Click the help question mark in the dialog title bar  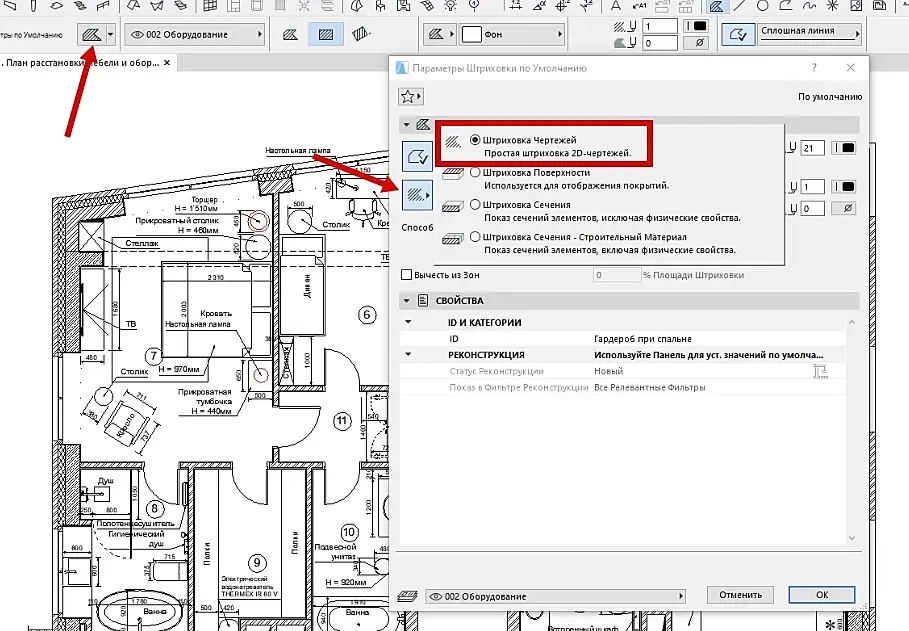click(813, 67)
